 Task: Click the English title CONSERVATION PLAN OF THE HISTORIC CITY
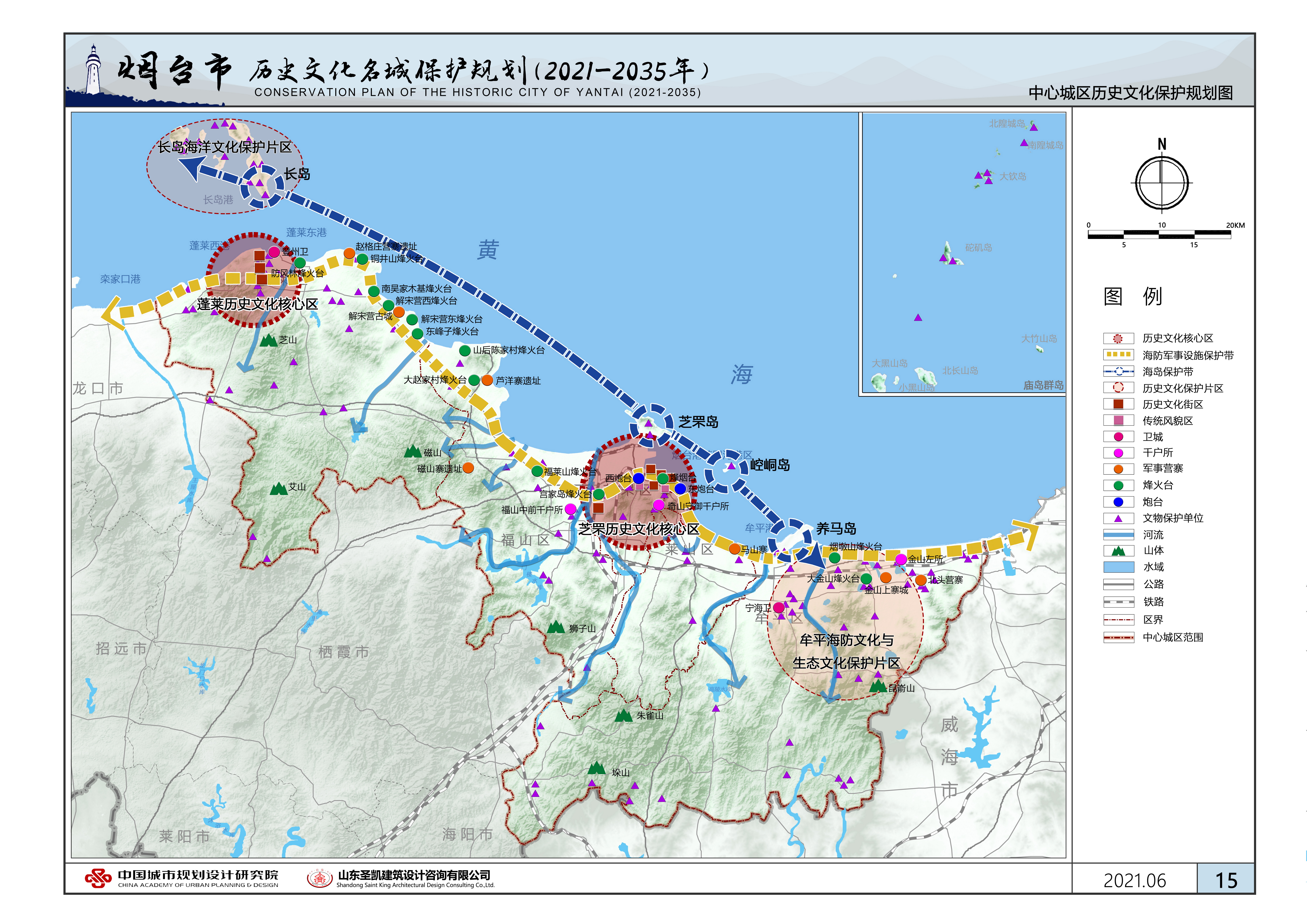(478, 92)
